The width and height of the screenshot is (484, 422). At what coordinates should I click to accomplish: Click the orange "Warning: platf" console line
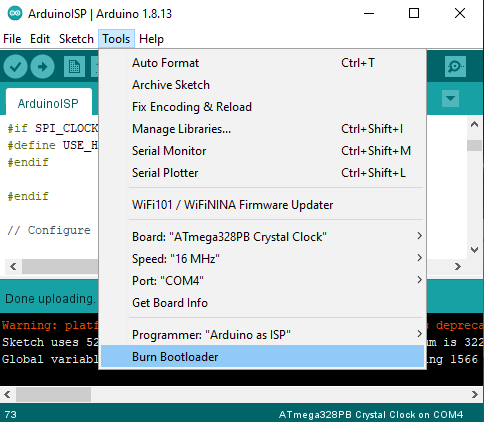[x=50, y=325]
